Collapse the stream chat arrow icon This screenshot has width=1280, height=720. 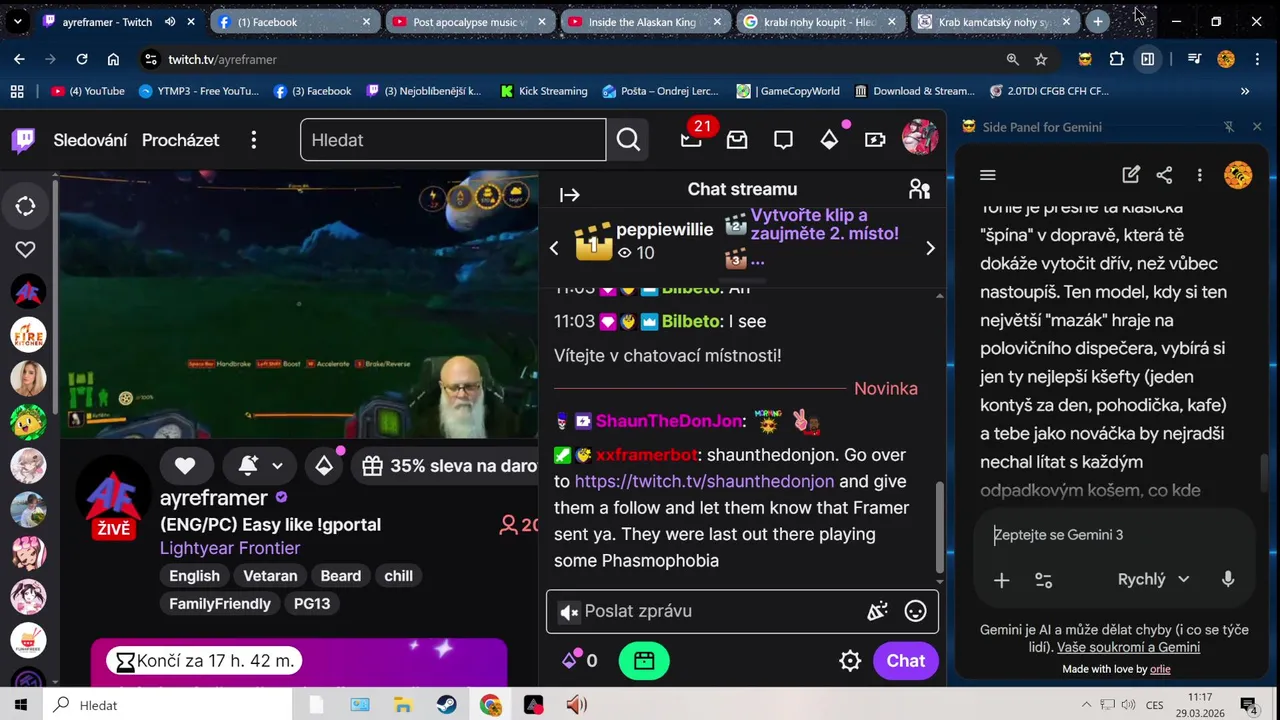click(x=570, y=195)
